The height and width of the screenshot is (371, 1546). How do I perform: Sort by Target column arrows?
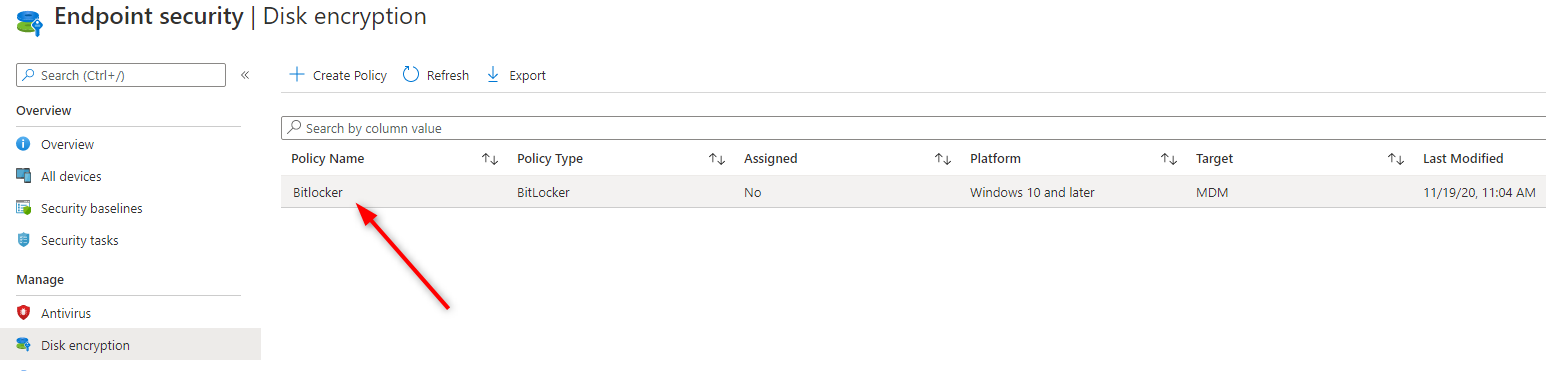pyautogui.click(x=1396, y=159)
